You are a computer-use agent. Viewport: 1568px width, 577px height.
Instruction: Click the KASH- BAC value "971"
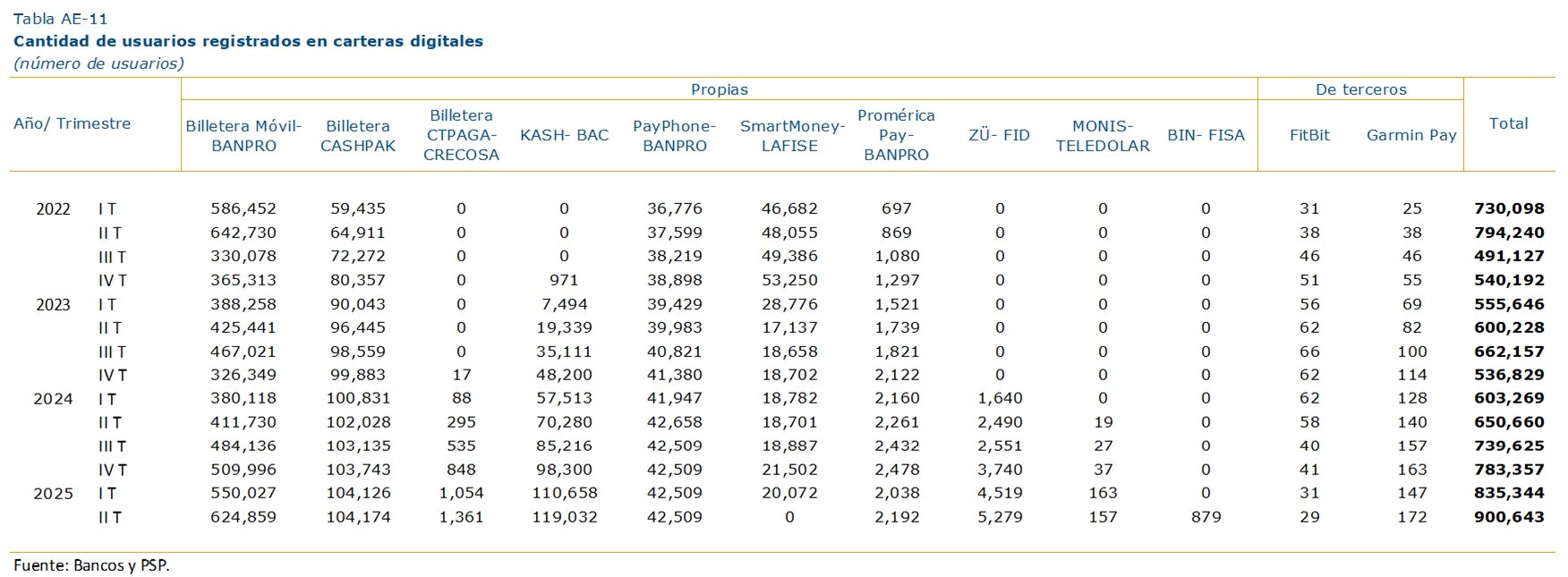(x=564, y=280)
